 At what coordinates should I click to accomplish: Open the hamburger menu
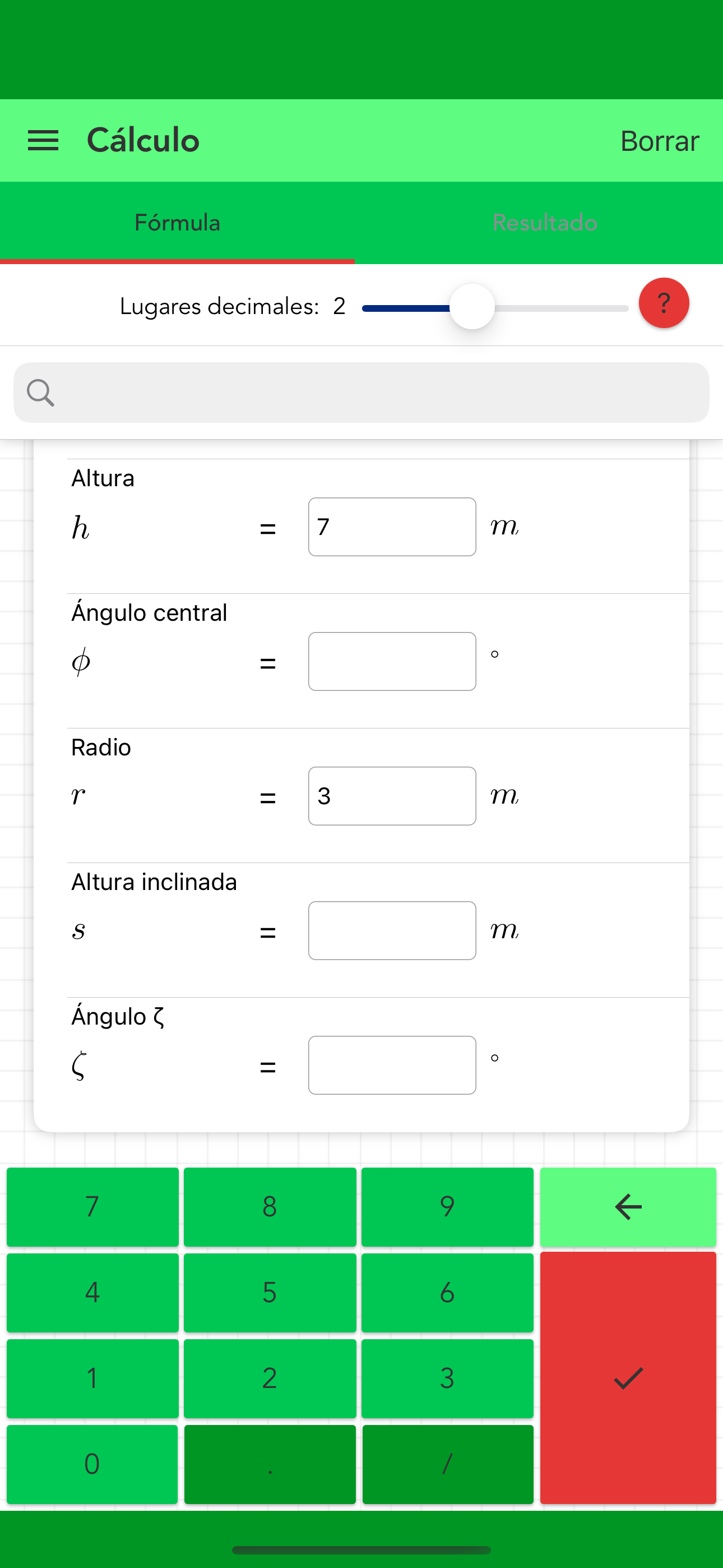click(x=43, y=141)
